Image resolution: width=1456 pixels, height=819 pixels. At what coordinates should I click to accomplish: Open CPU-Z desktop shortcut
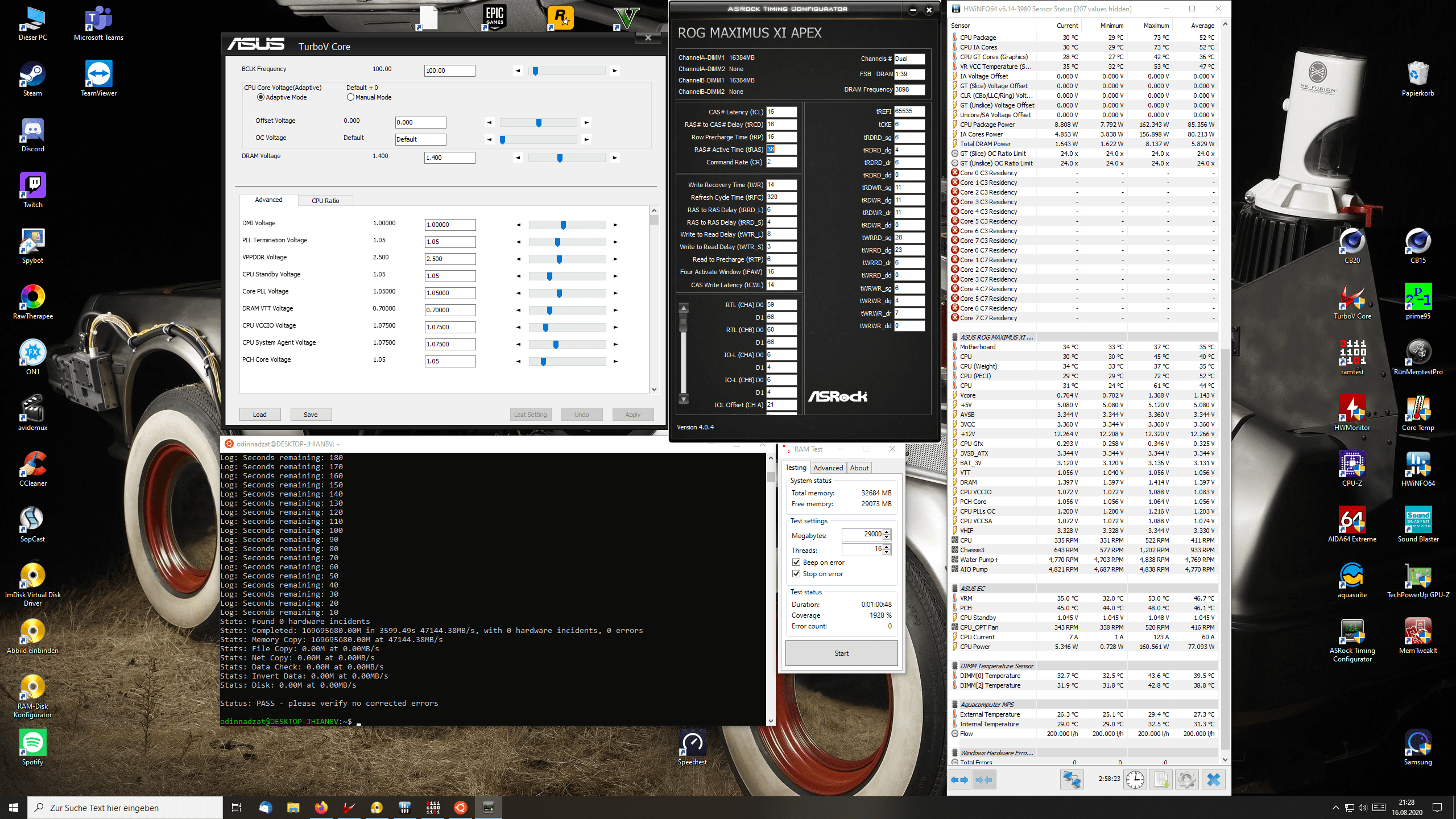click(x=1352, y=469)
